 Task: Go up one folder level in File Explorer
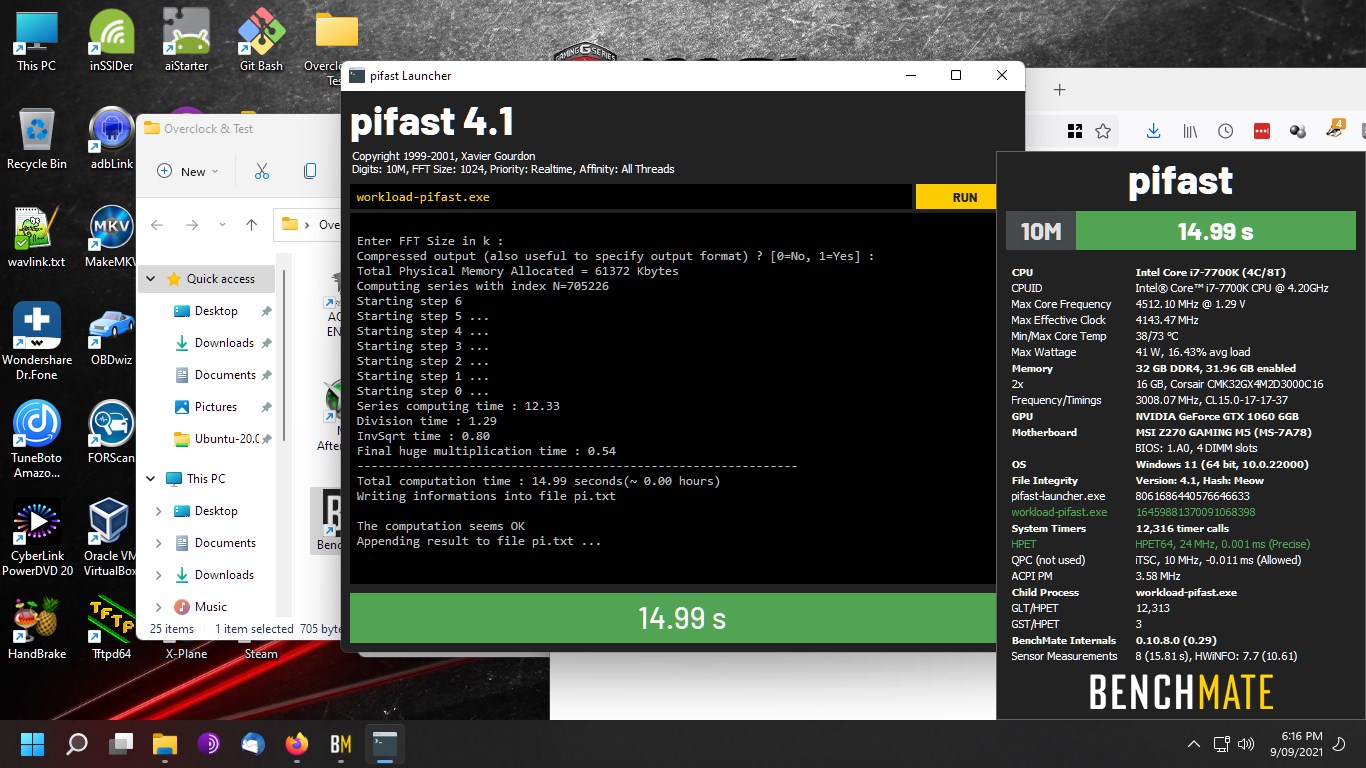click(x=252, y=225)
